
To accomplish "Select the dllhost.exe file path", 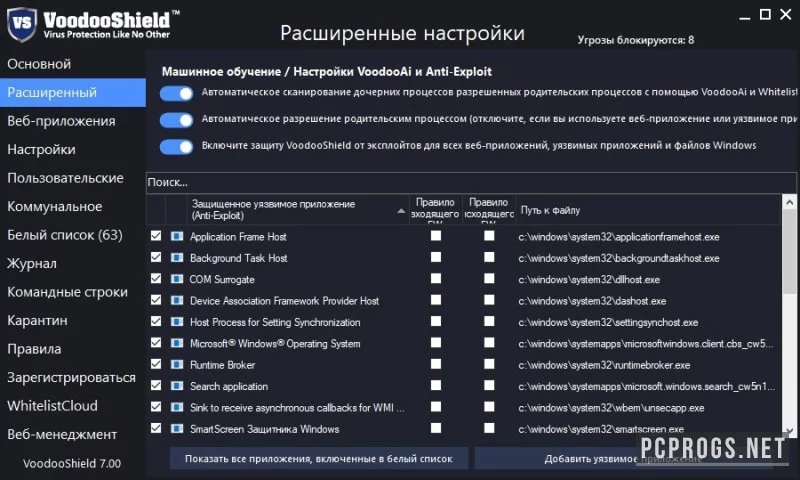I will click(x=589, y=280).
